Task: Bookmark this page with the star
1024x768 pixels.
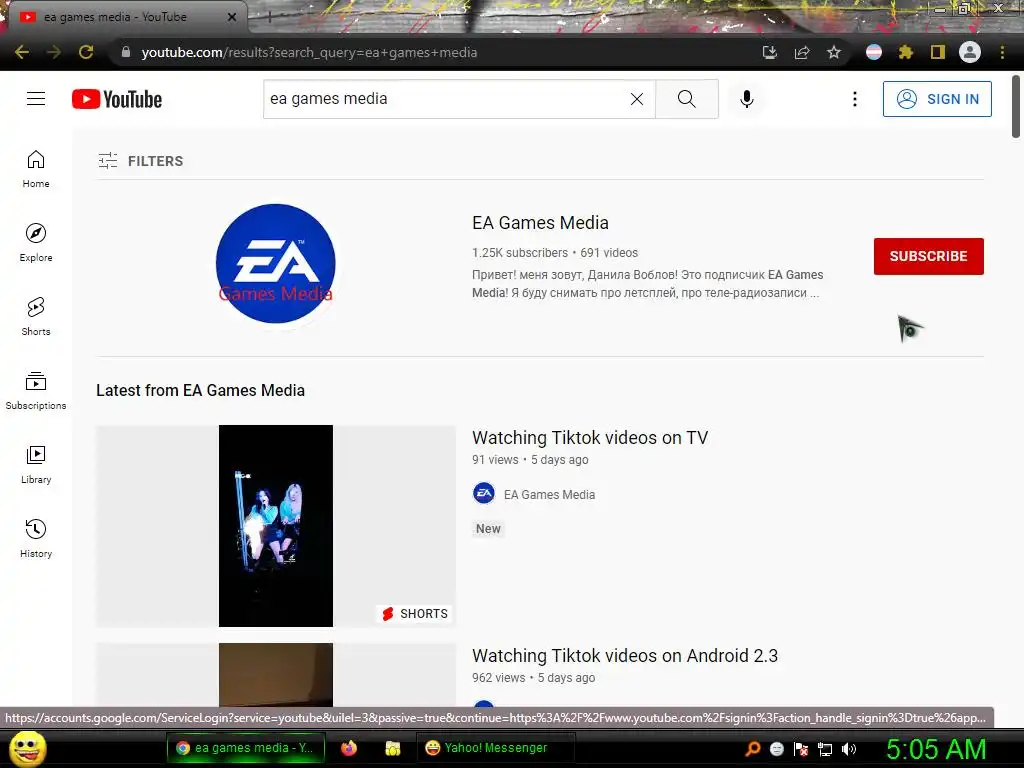Action: point(834,52)
